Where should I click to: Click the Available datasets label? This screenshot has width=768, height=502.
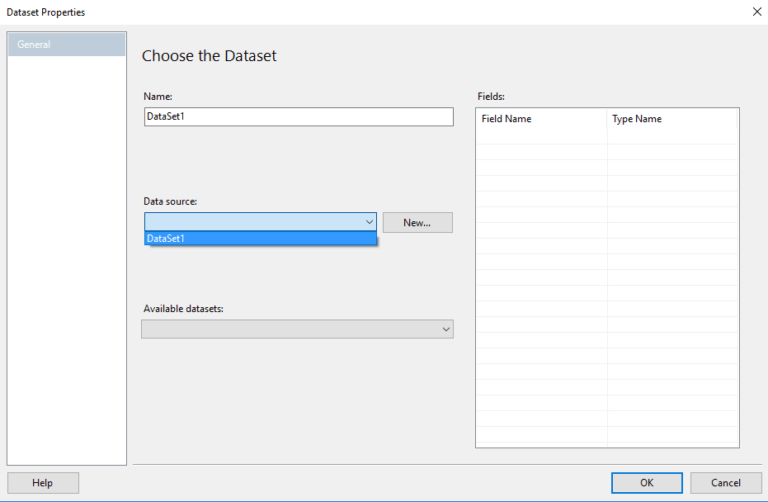click(x=183, y=309)
